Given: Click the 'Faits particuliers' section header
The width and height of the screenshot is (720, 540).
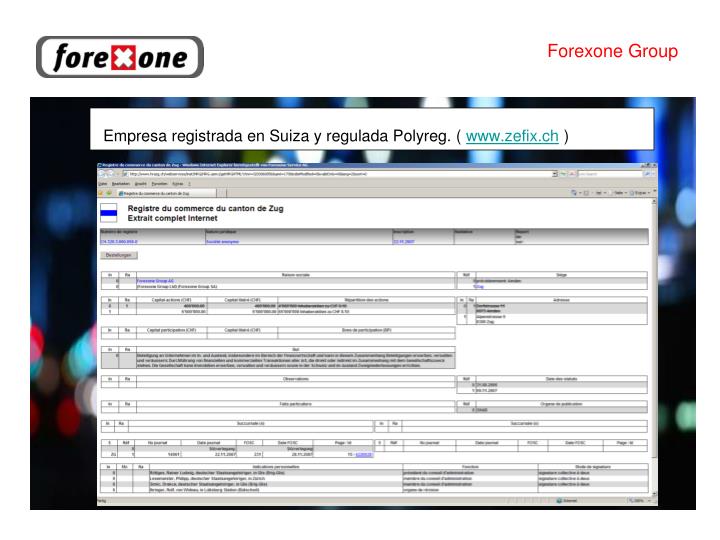Looking at the screenshot, I should [295, 404].
